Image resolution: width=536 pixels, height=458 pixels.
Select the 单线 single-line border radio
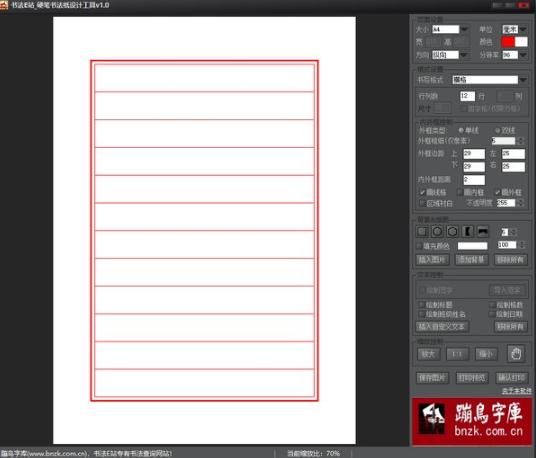point(461,130)
